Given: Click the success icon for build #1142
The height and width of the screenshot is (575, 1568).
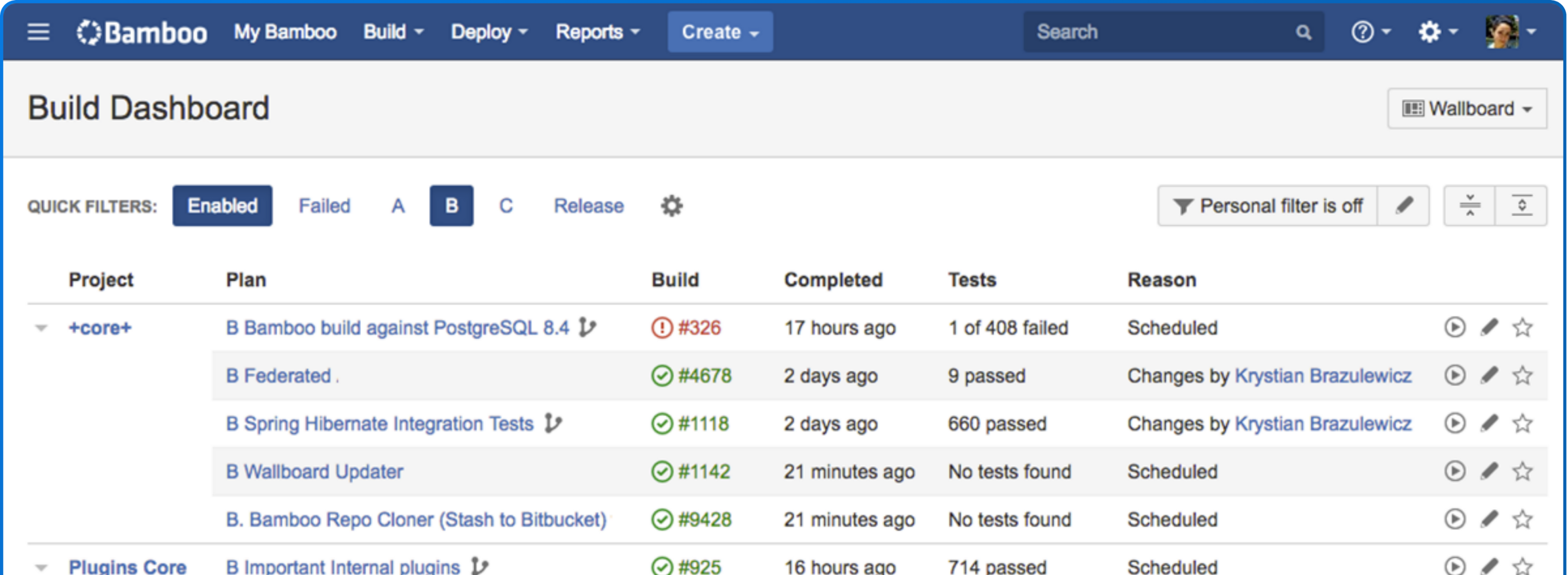Looking at the screenshot, I should [662, 471].
